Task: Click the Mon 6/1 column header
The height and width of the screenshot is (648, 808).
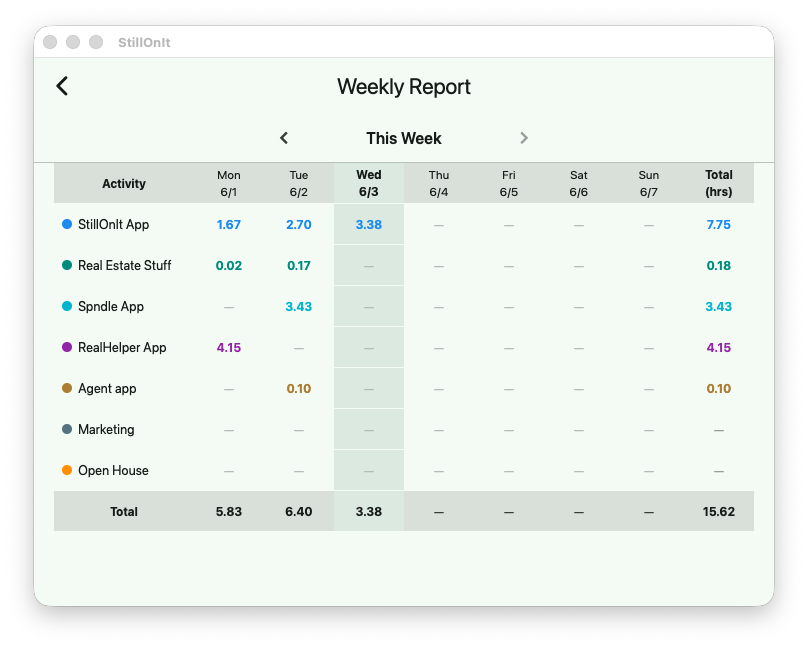Action: [229, 183]
